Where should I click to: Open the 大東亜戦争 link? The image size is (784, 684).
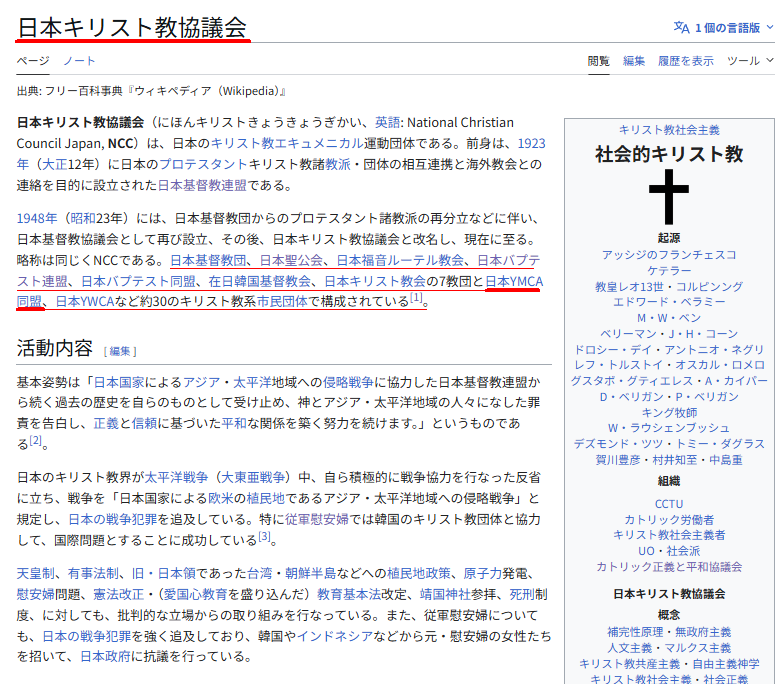(x=252, y=478)
